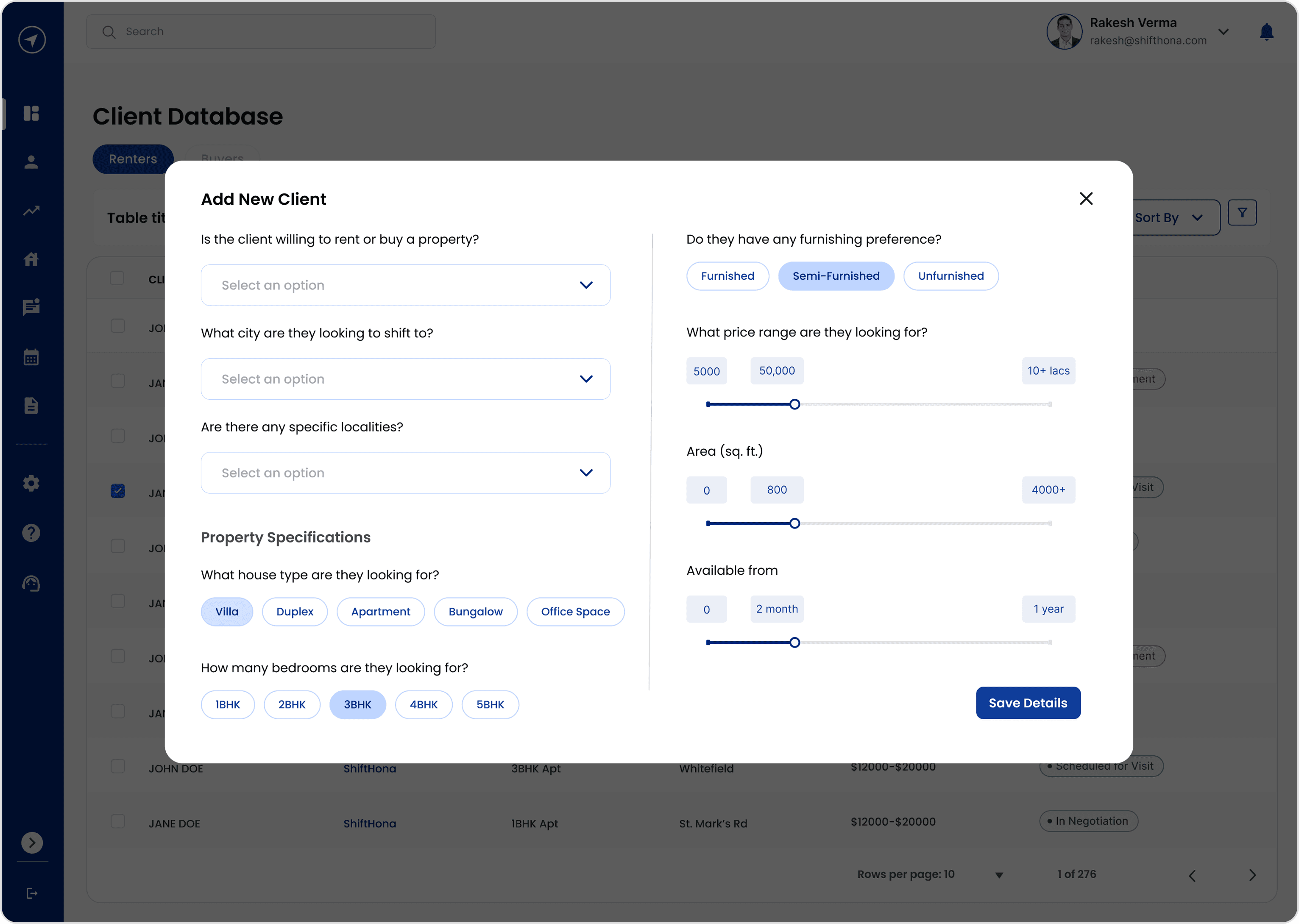Click the price range slider handle
The width and height of the screenshot is (1299, 924).
click(x=794, y=404)
